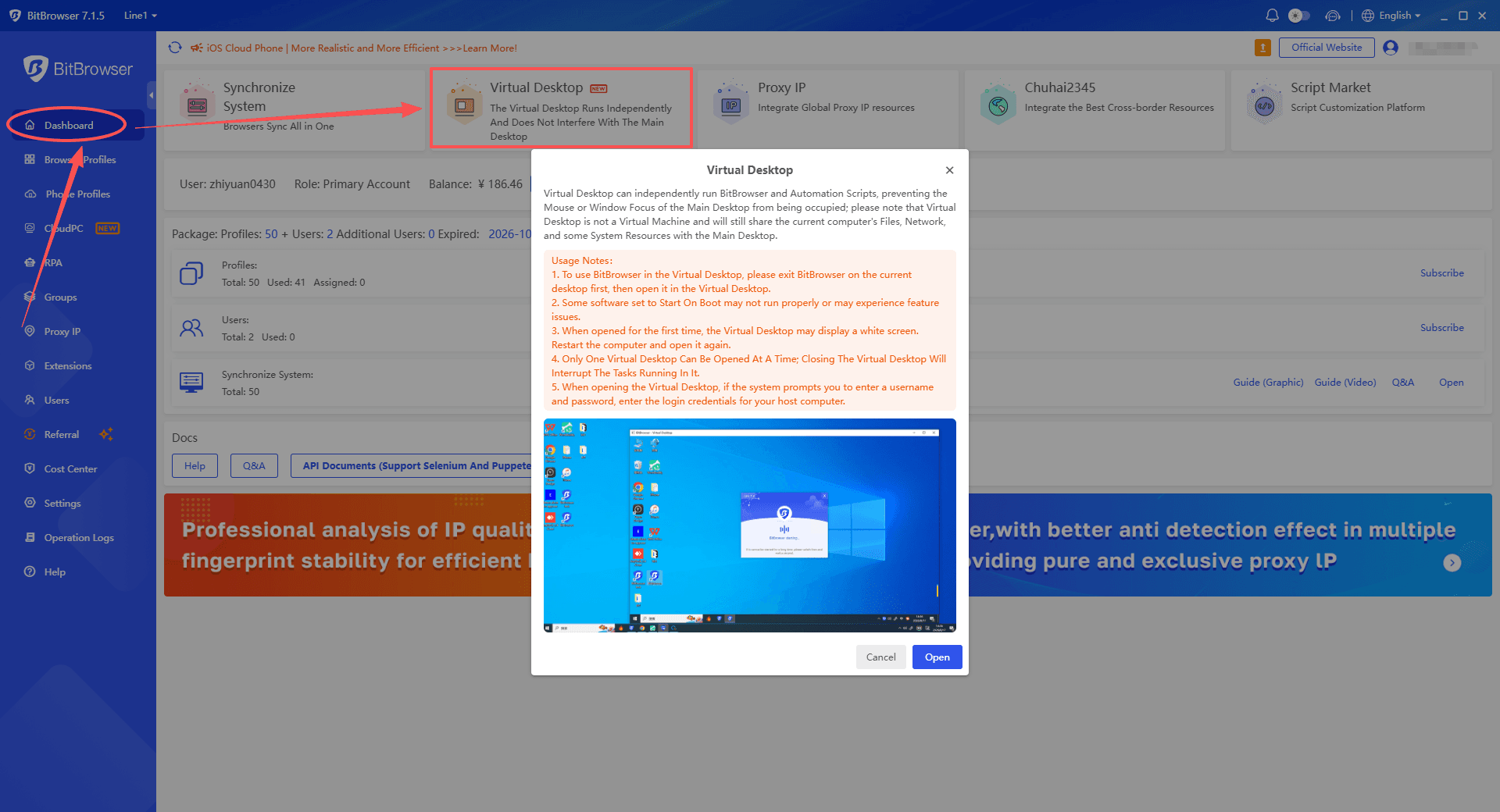Screen dimensions: 1500x812
Task: Toggle the light/dark theme switch
Action: 1298,16
